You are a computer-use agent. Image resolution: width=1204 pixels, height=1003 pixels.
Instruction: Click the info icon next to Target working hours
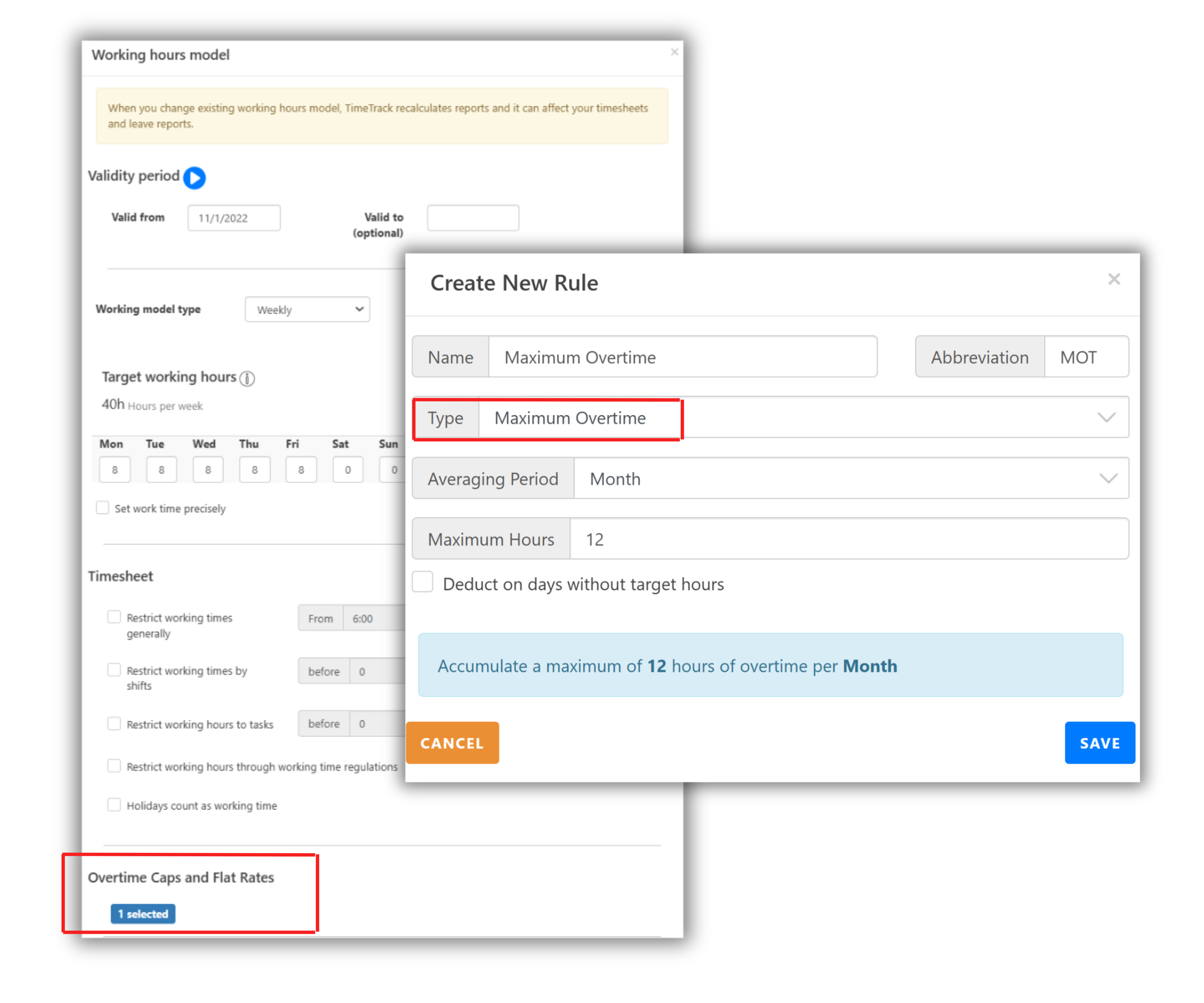tap(247, 378)
